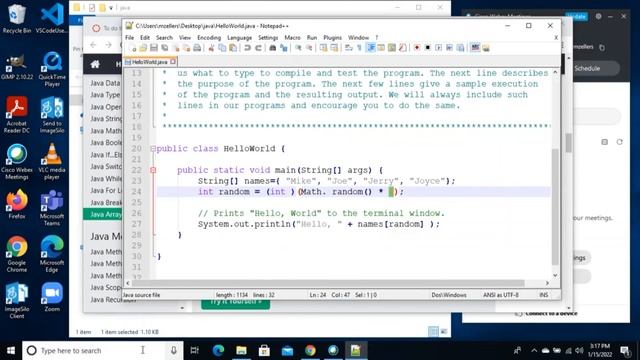Viewport: 640px width, 360px height.
Task: Open the Macro menu
Action: [x=292, y=38]
